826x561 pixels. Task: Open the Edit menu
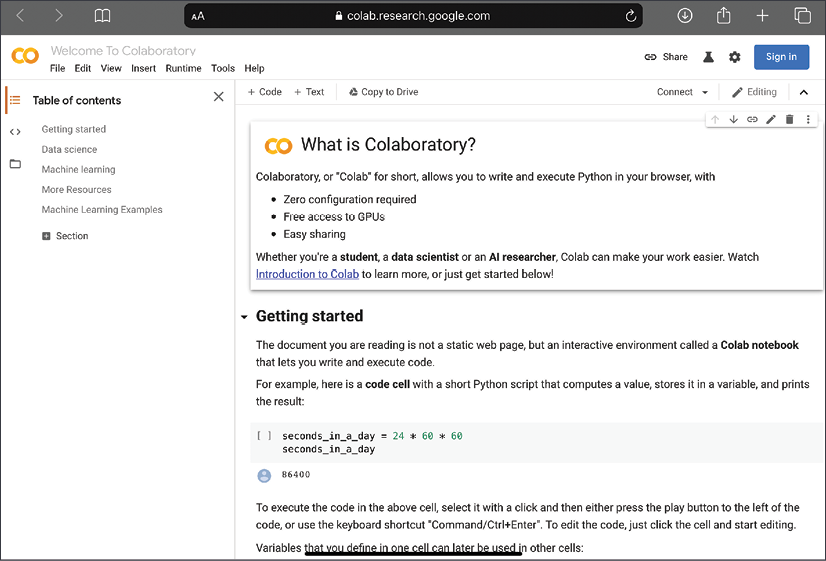83,68
